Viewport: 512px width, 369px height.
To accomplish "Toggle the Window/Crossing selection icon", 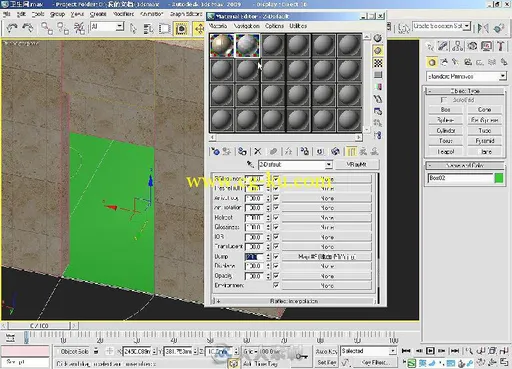I will [x=181, y=29].
